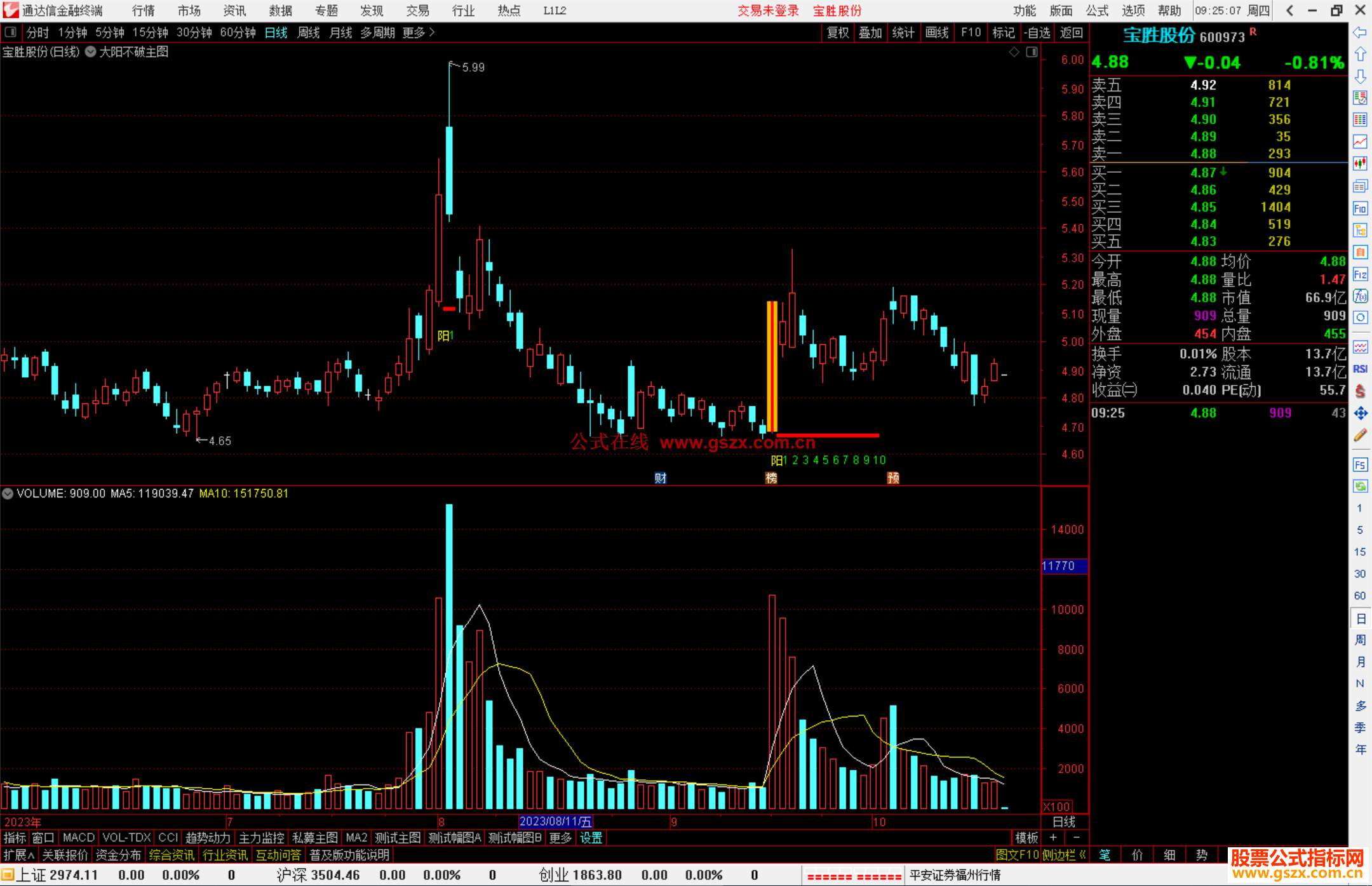Click the RSI indicator icon
Viewport: 1372px width, 886px height.
tap(1359, 369)
